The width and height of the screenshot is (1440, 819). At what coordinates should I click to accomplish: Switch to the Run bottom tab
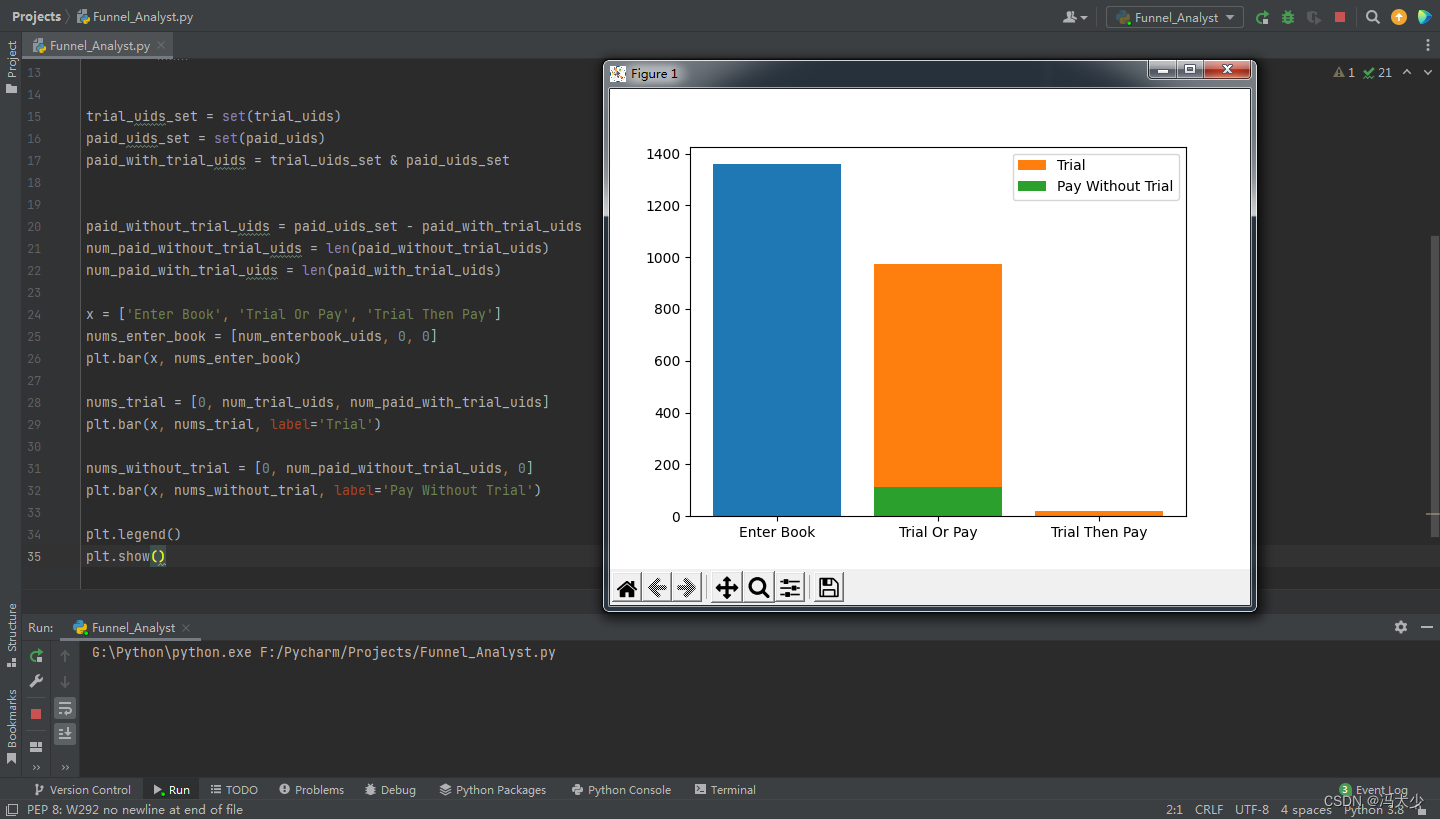coord(171,790)
